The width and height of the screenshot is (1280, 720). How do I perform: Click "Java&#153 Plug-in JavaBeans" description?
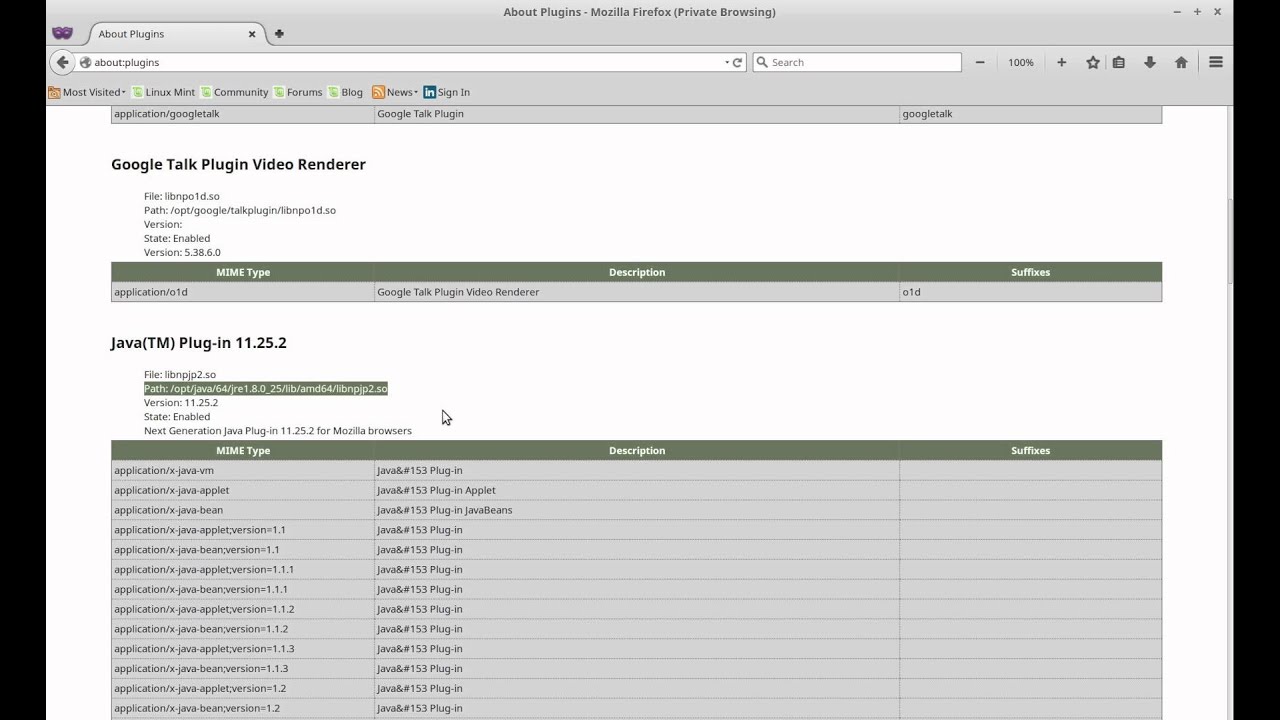click(444, 510)
